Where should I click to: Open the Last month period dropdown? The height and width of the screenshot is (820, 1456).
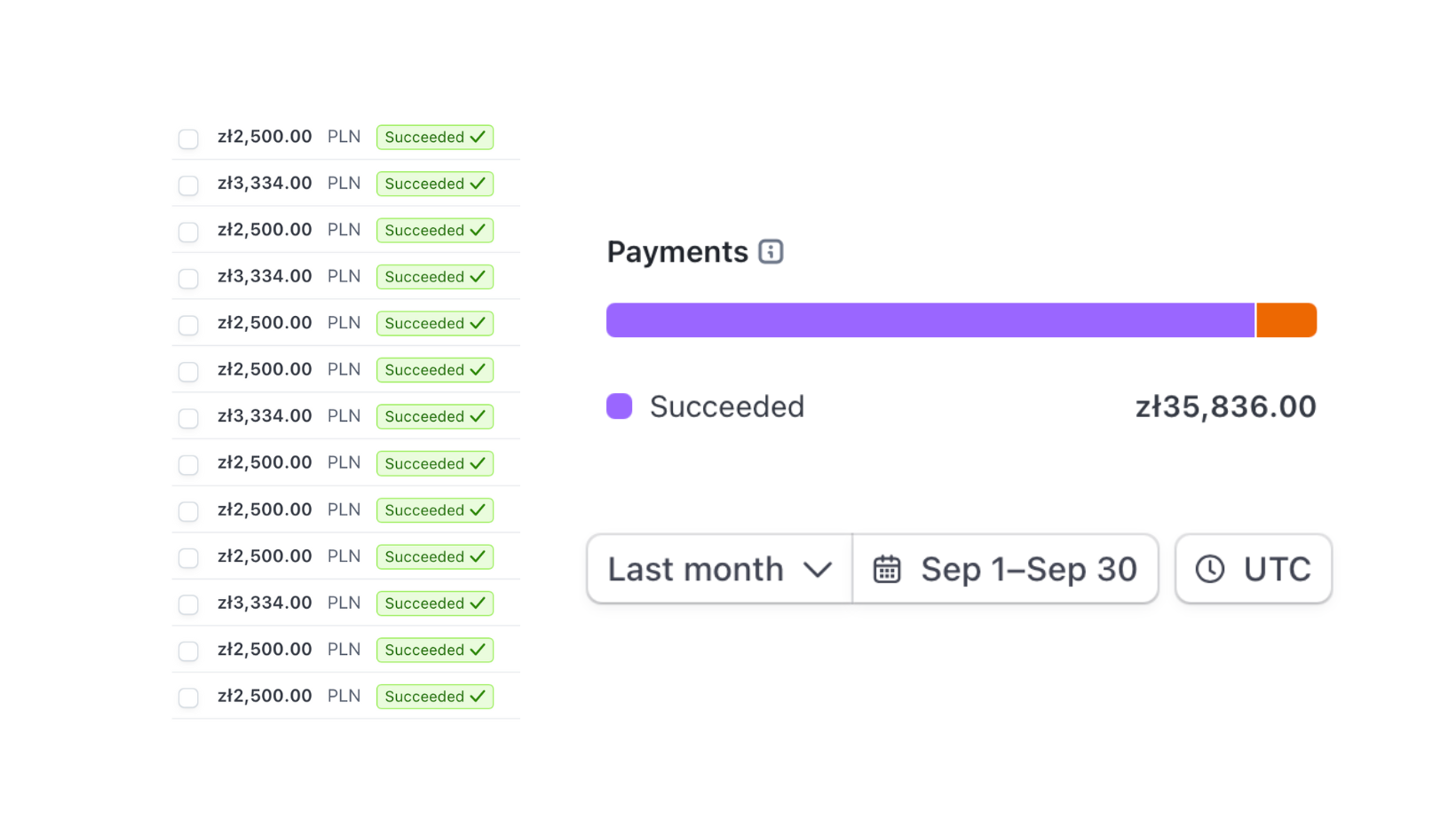tap(720, 569)
